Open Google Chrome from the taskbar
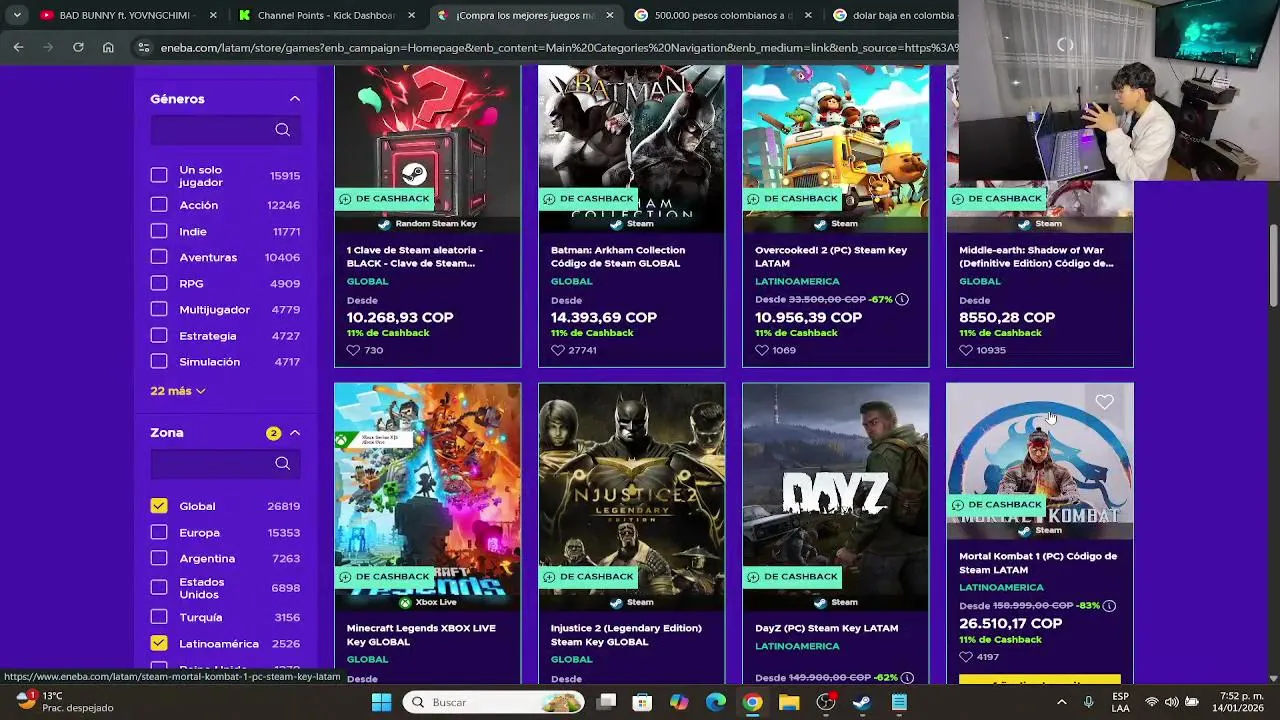 752,702
